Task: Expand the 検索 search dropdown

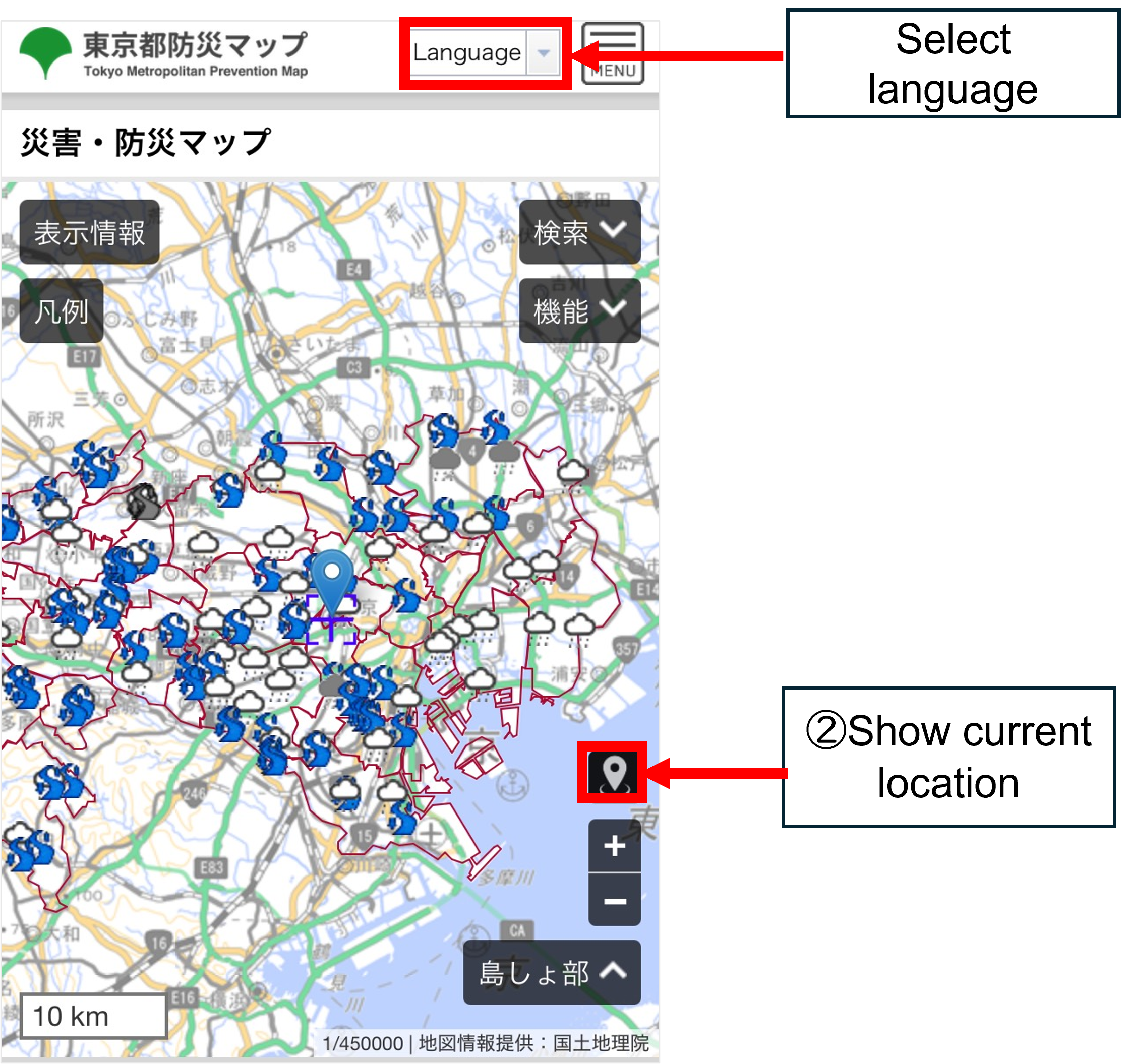Action: click(x=579, y=232)
